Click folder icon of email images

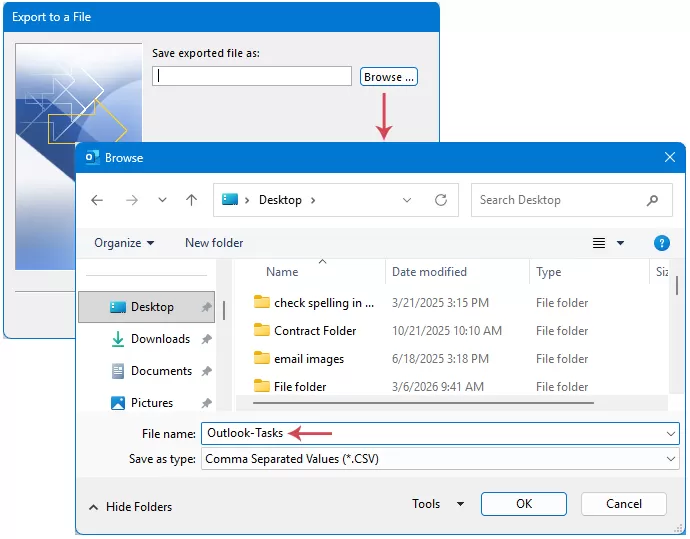[261, 358]
